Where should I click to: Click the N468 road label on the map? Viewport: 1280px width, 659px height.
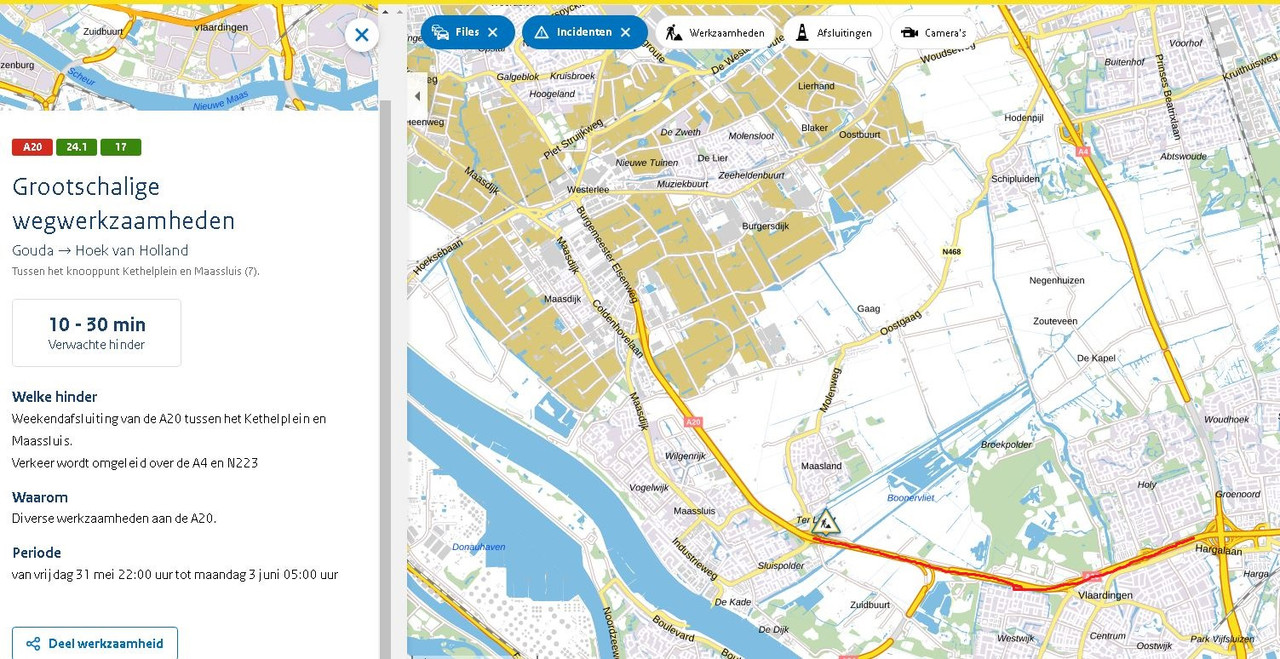coord(951,252)
